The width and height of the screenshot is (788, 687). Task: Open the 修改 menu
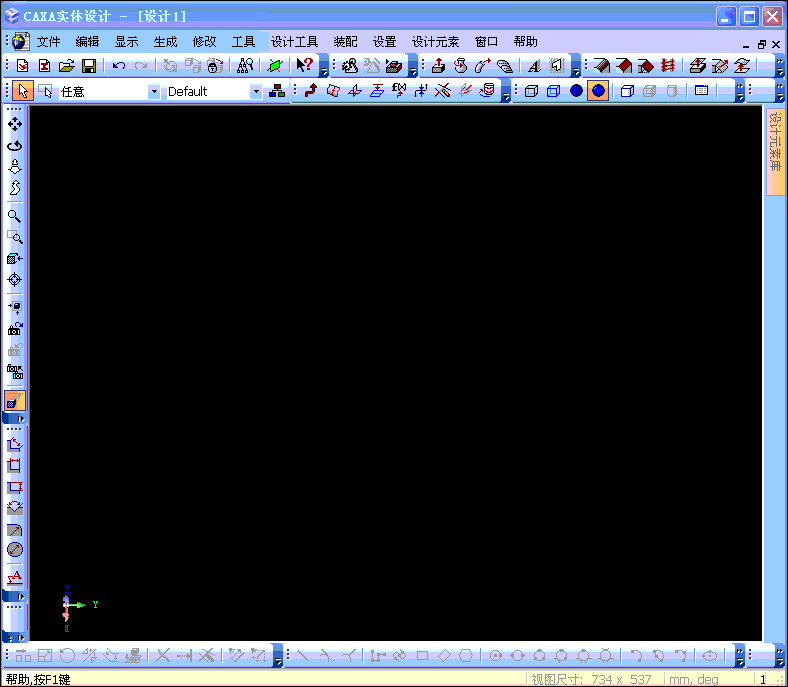pyautogui.click(x=205, y=42)
